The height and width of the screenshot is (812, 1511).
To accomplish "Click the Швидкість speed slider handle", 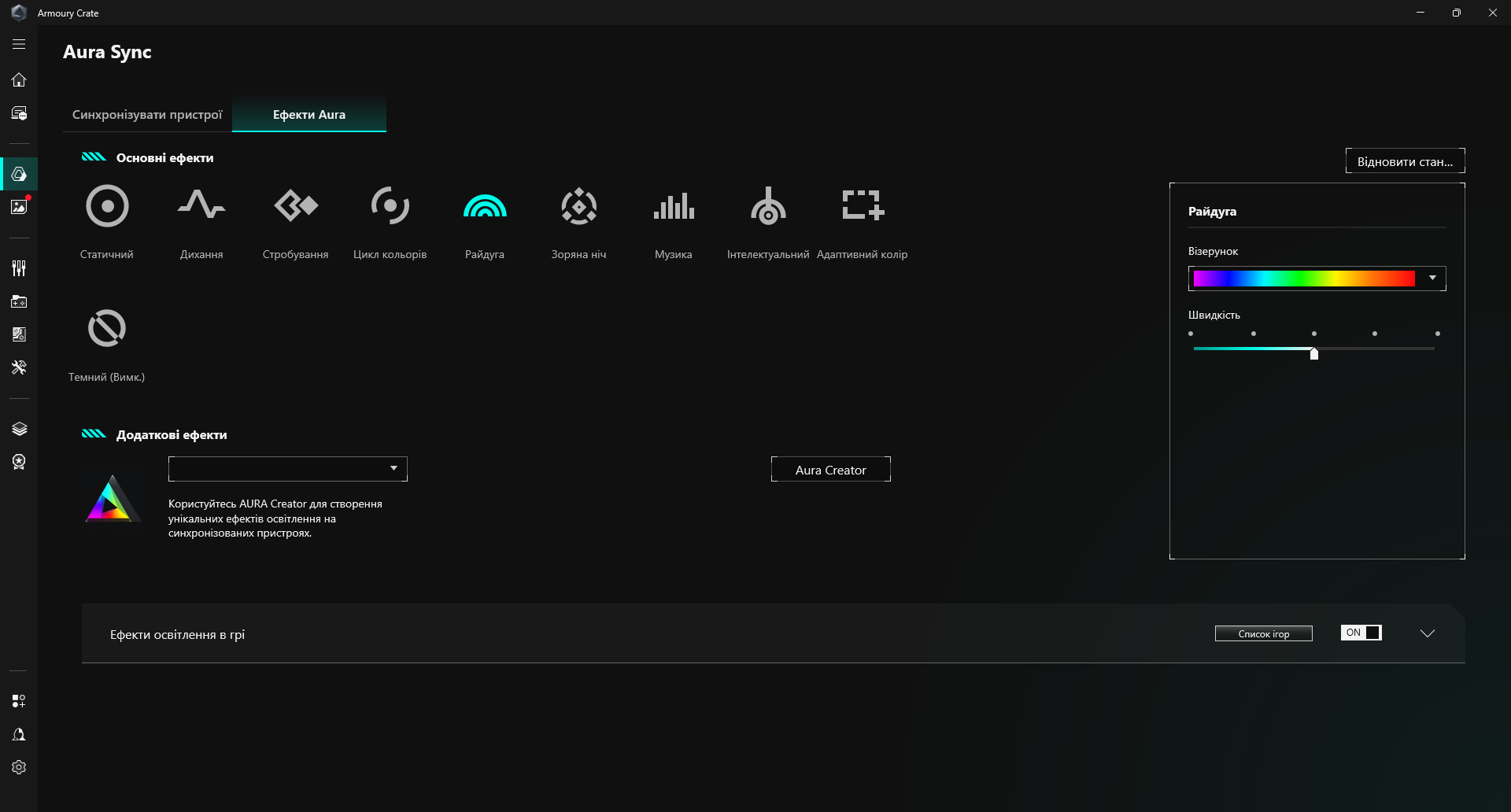I will (x=1314, y=353).
